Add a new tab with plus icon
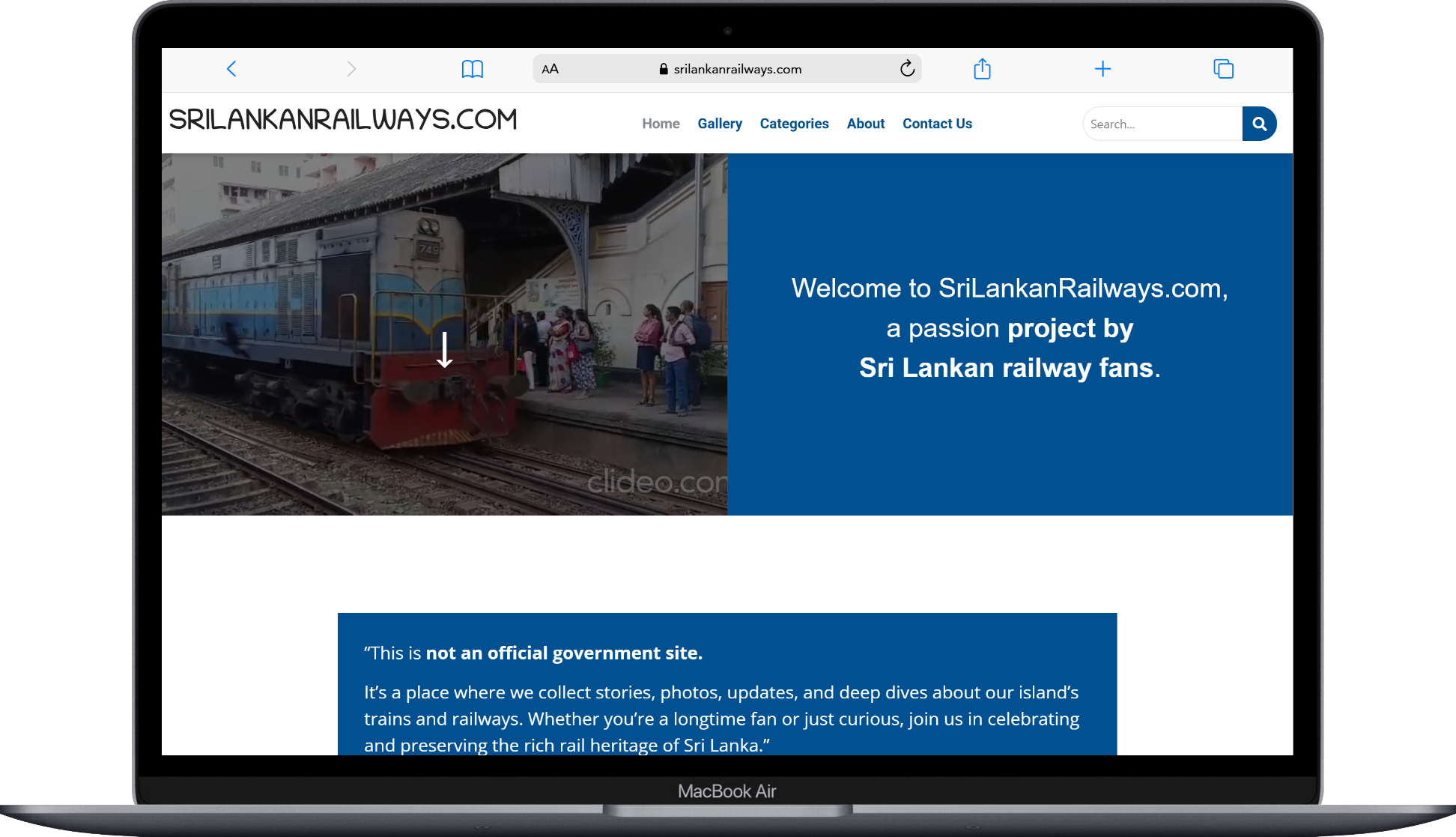The width and height of the screenshot is (1456, 837). 1102,69
